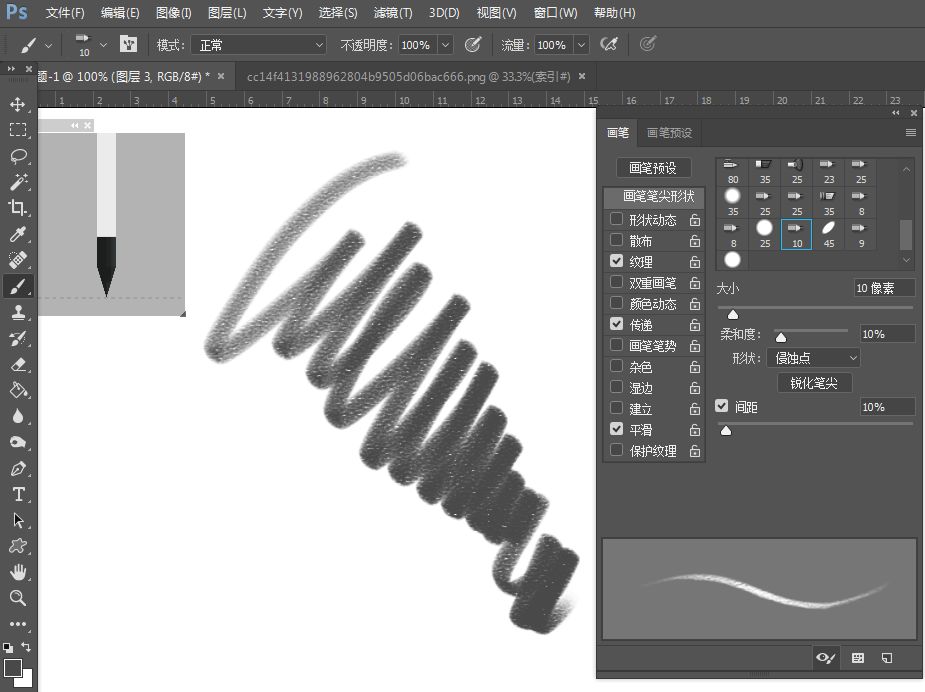Open the 模式 blend mode dropdown
Image resolution: width=925 pixels, height=692 pixels.
tap(262, 45)
